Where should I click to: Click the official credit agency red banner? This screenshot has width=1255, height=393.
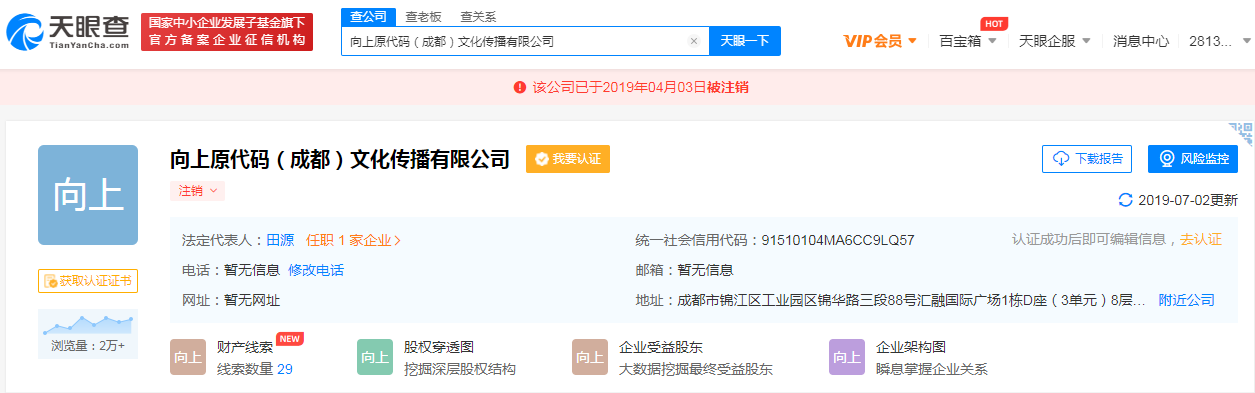pyautogui.click(x=227, y=32)
